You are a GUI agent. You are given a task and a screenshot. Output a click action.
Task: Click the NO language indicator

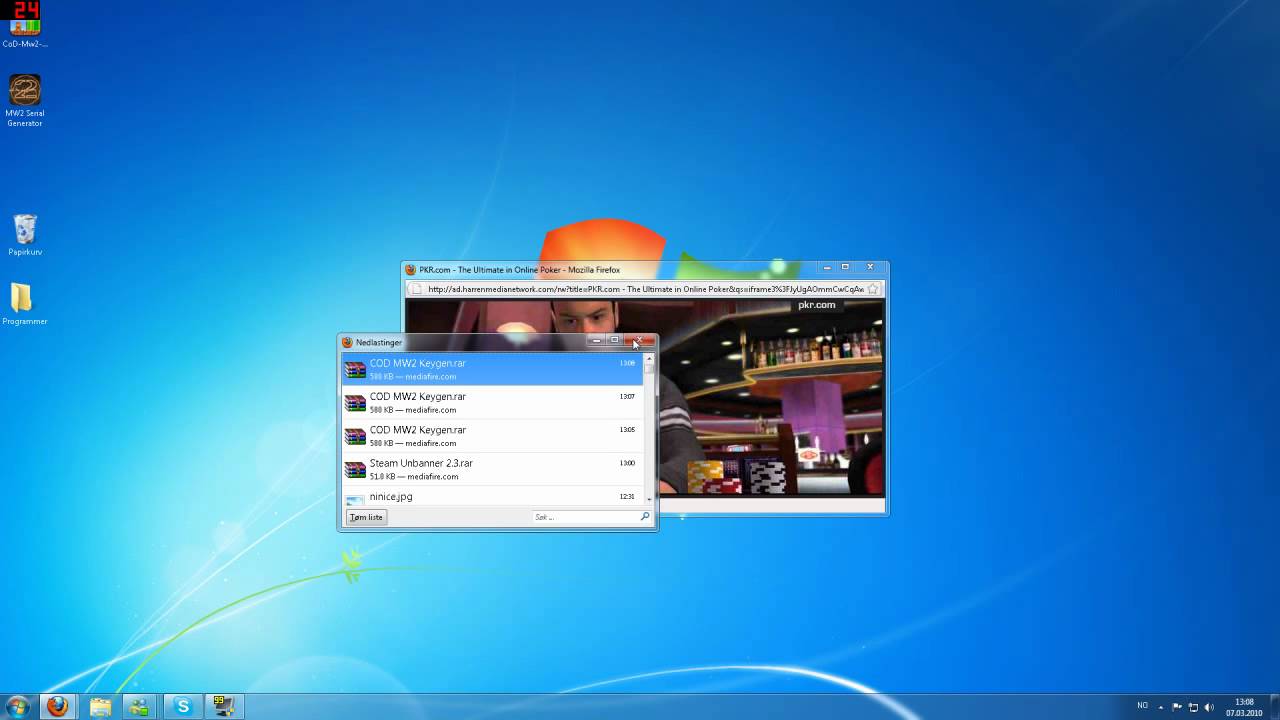tap(1142, 706)
